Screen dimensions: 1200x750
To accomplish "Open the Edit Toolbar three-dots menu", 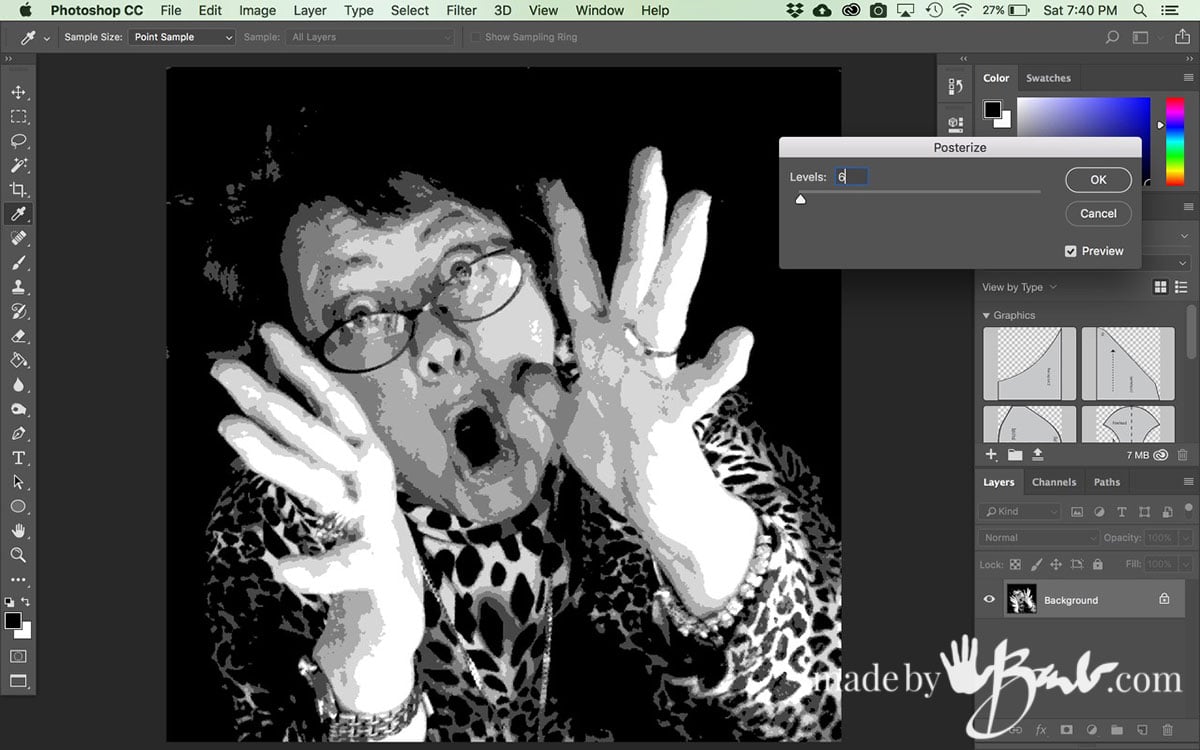I will [18, 579].
